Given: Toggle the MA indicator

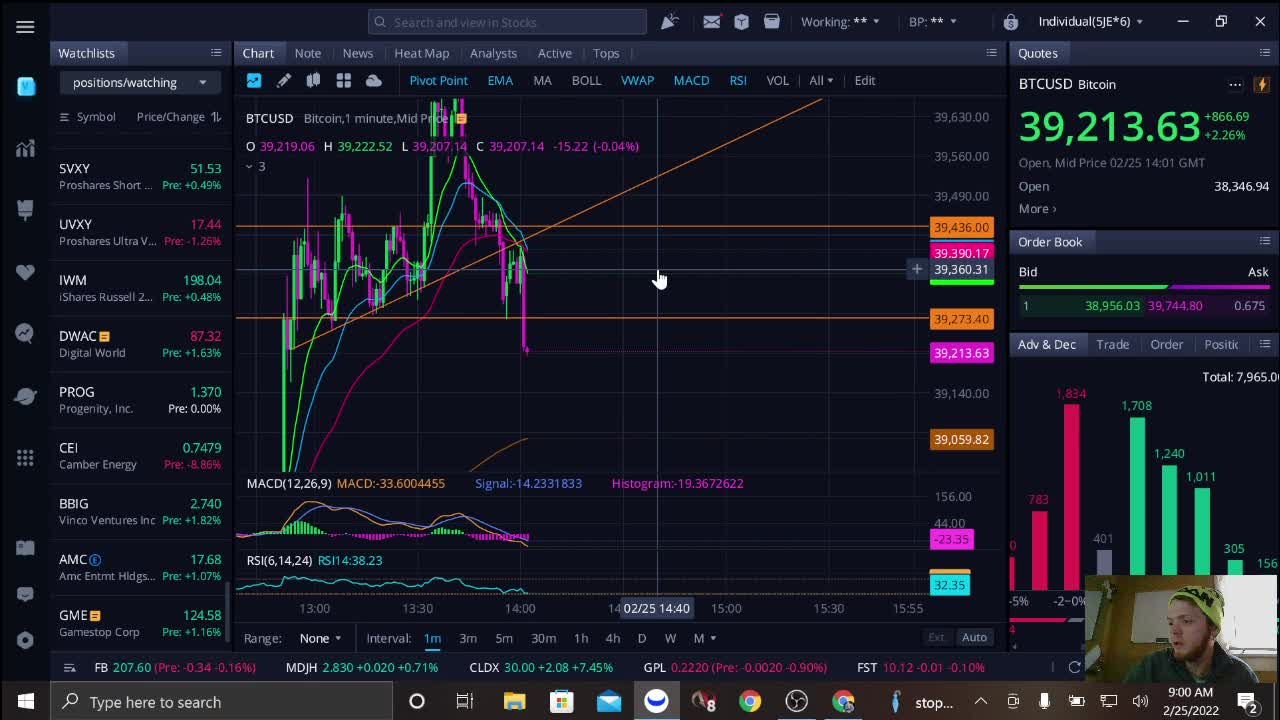Looking at the screenshot, I should coord(542,80).
